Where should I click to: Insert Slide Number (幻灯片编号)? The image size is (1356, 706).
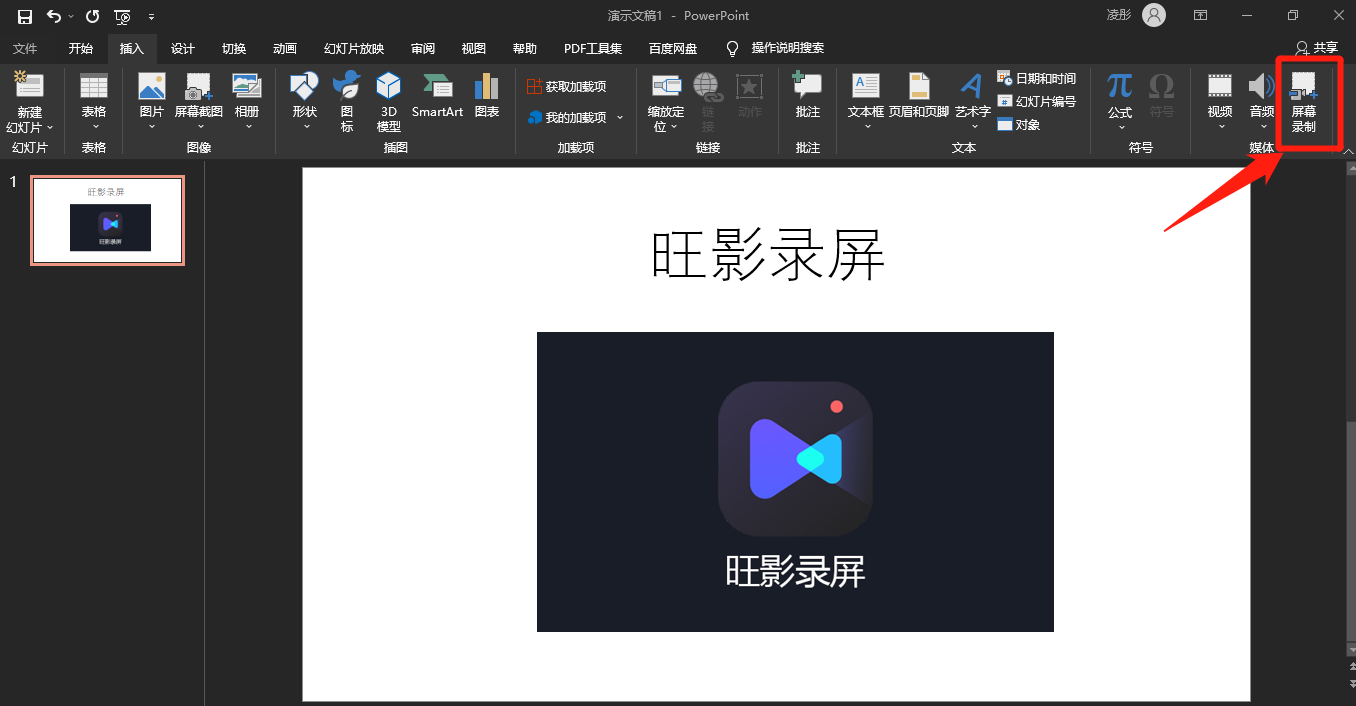pyautogui.click(x=1037, y=102)
